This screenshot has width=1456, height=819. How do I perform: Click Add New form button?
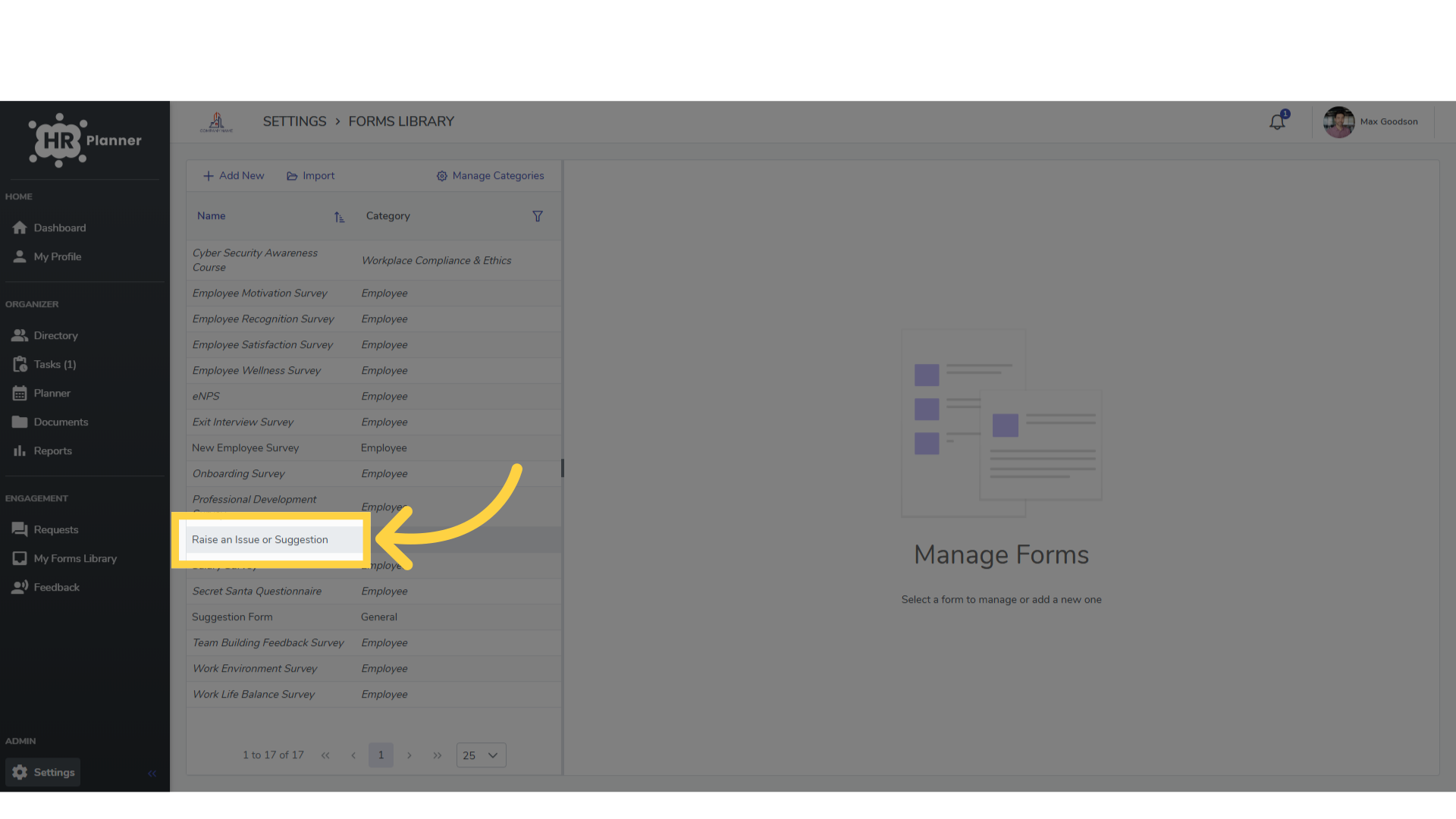(x=234, y=176)
